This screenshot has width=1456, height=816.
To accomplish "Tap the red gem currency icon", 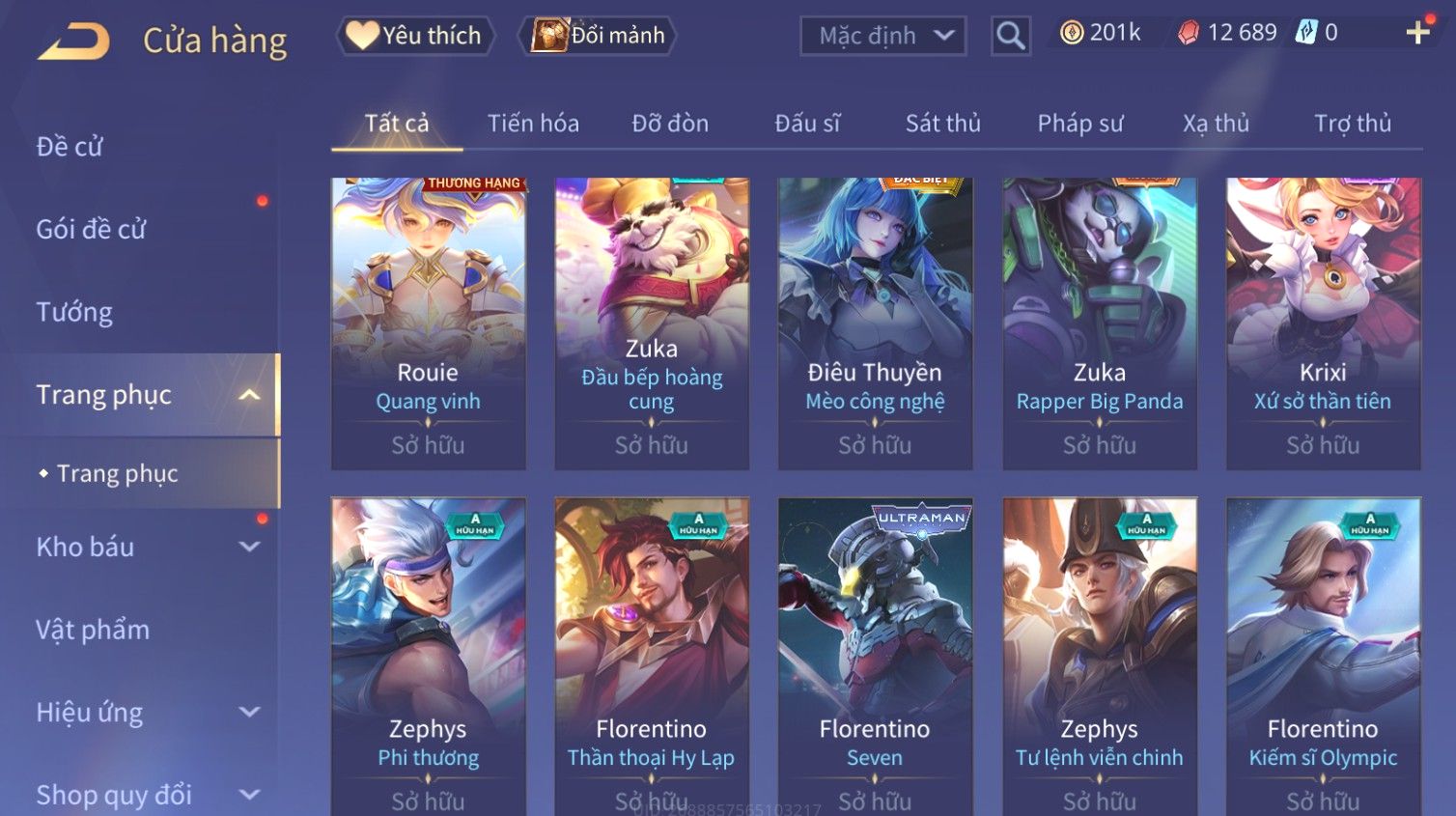I will [x=1189, y=33].
